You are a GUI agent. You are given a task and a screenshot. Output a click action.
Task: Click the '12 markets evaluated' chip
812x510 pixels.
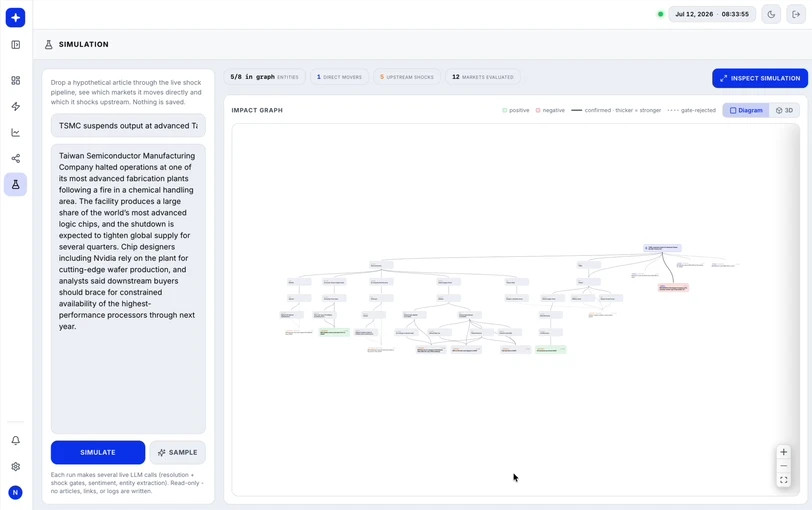483,77
